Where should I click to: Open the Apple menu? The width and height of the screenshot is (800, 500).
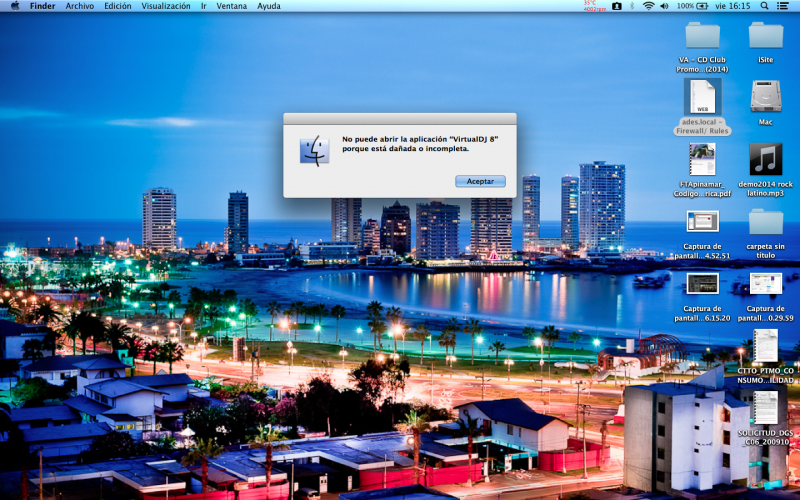tap(15, 6)
